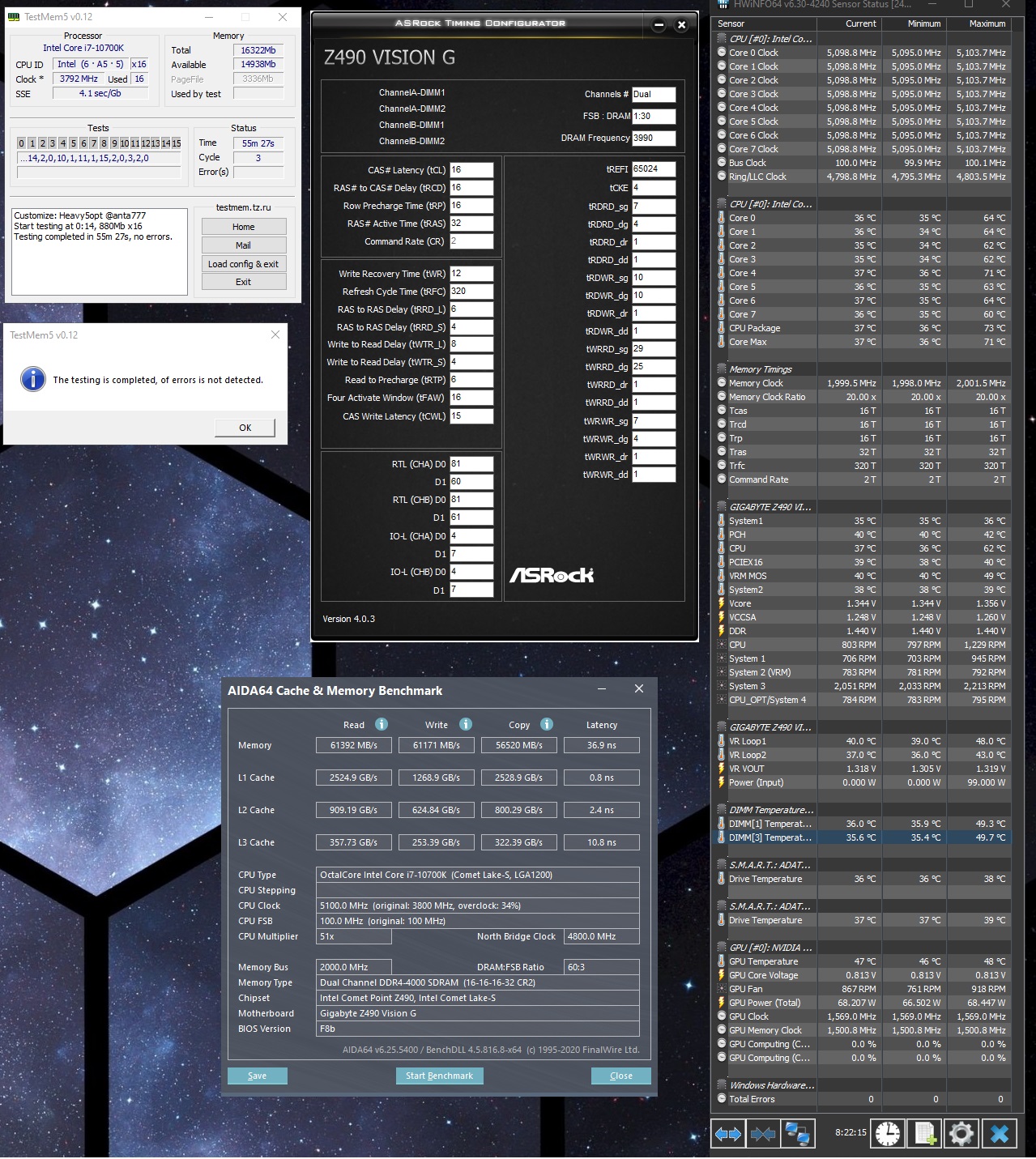Click VRM MOS thermometer icon in HWiNFO
This screenshot has height=1159, width=1036.
tap(721, 576)
